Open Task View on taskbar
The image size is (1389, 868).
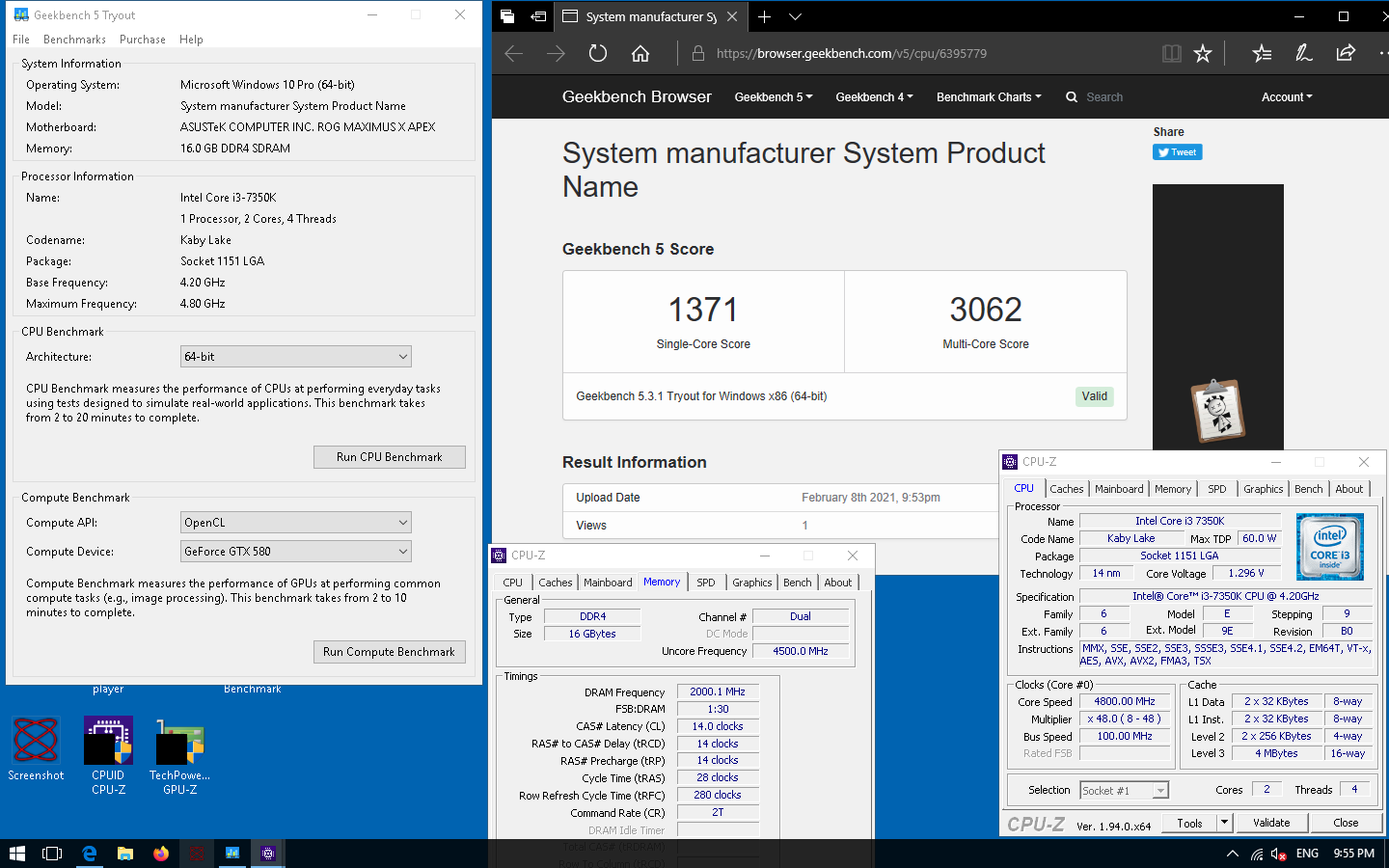pyautogui.click(x=52, y=854)
